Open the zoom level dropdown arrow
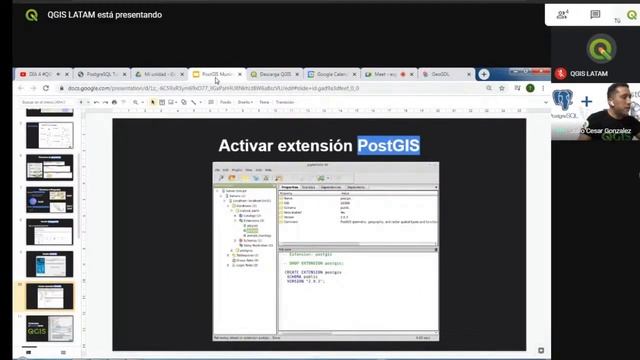This screenshot has height=360, width=640. pyautogui.click(x=142, y=102)
